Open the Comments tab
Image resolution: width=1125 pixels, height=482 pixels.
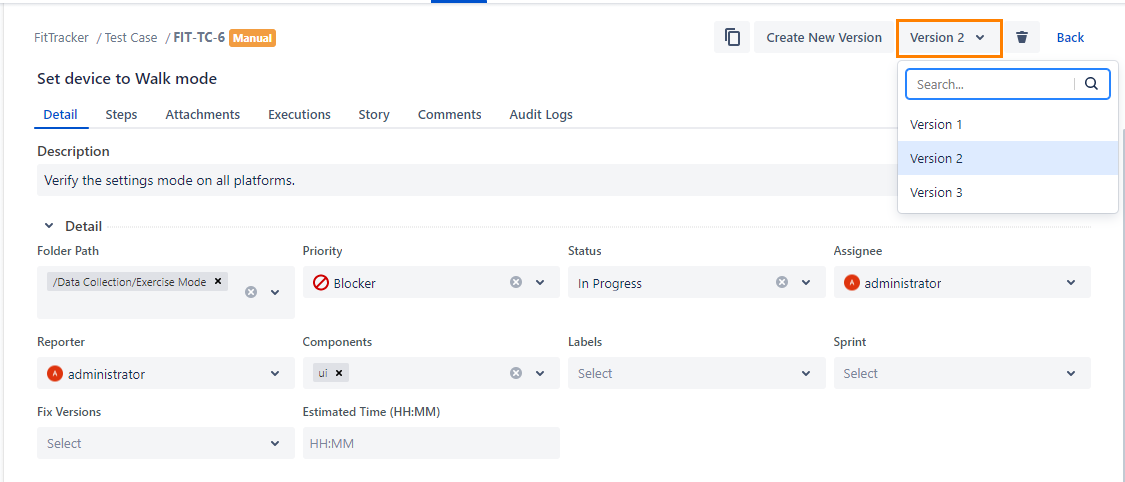pyautogui.click(x=449, y=115)
